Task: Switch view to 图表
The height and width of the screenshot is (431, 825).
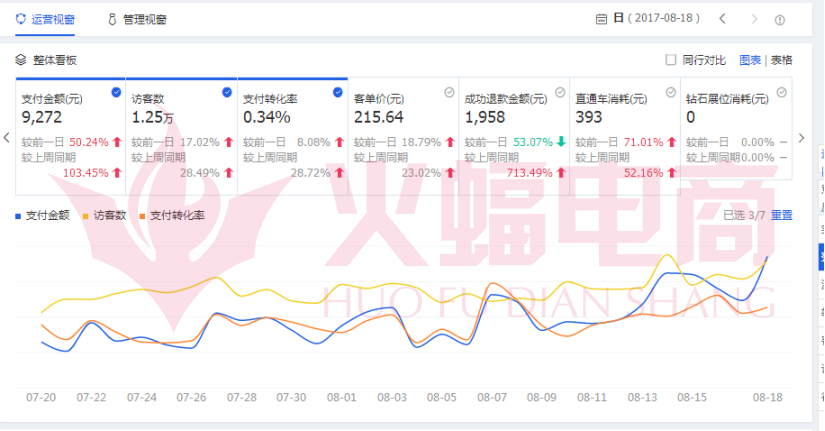Action: tap(750, 60)
